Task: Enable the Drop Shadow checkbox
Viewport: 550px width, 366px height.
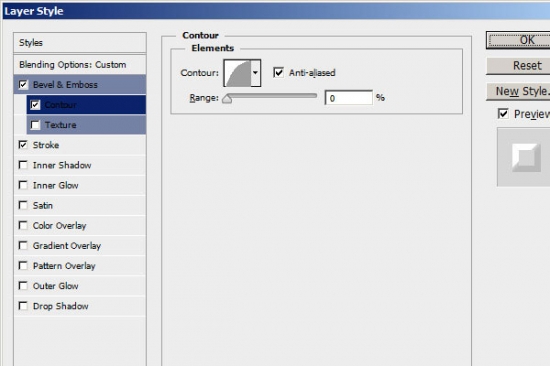Action: coord(23,306)
